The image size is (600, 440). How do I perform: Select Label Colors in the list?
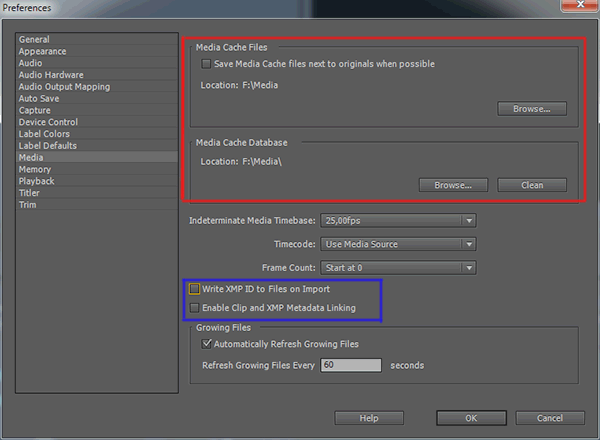97,134
